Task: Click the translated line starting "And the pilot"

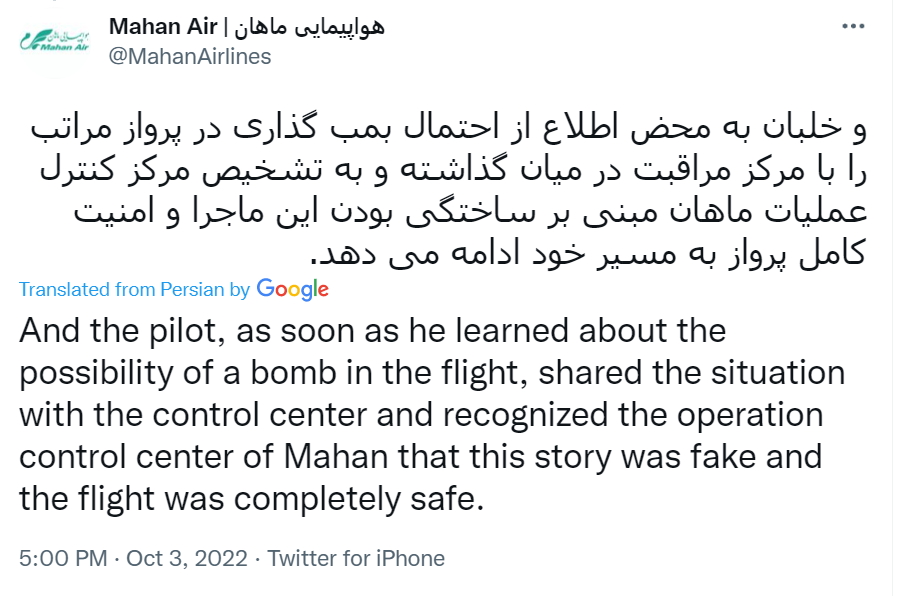Action: (x=372, y=331)
